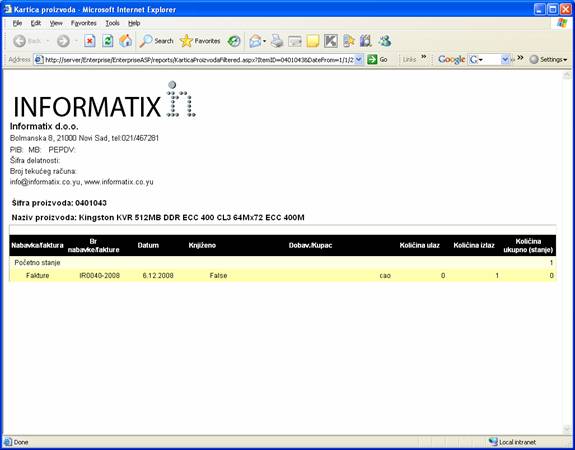
Task: Open the Favorites menu
Action: [x=84, y=23]
